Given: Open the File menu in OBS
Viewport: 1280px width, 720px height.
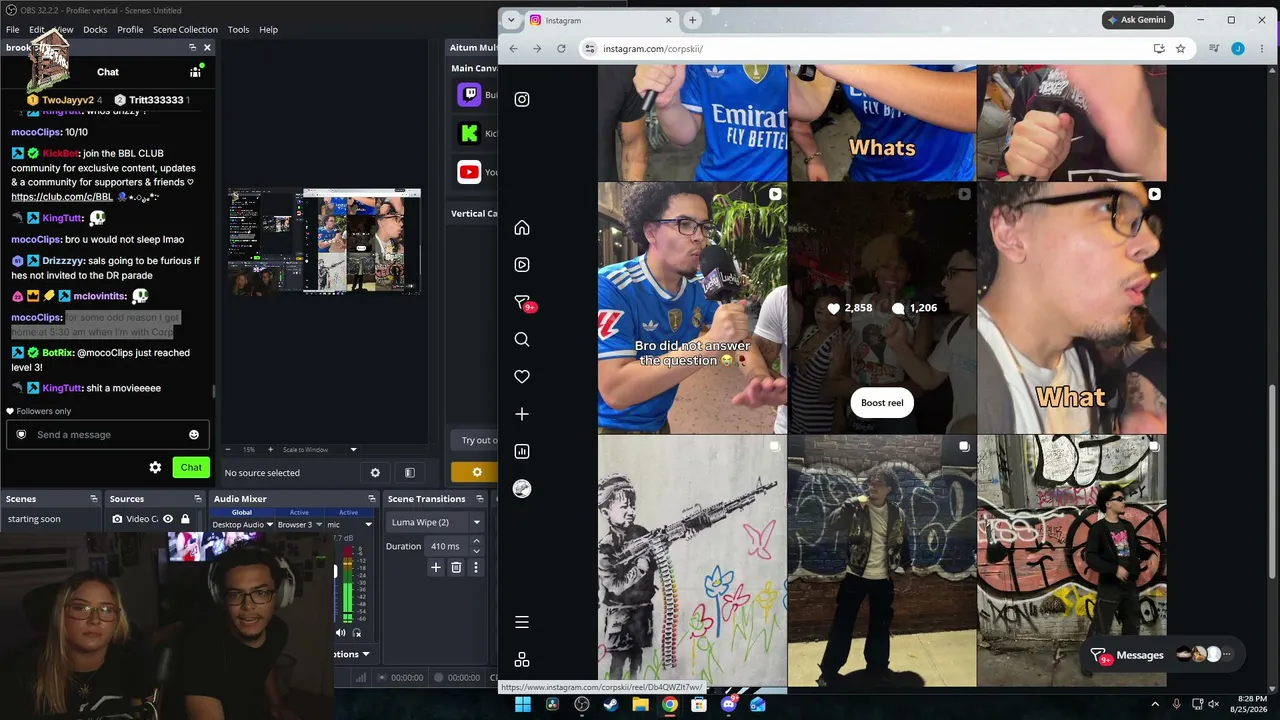Looking at the screenshot, I should [12, 29].
